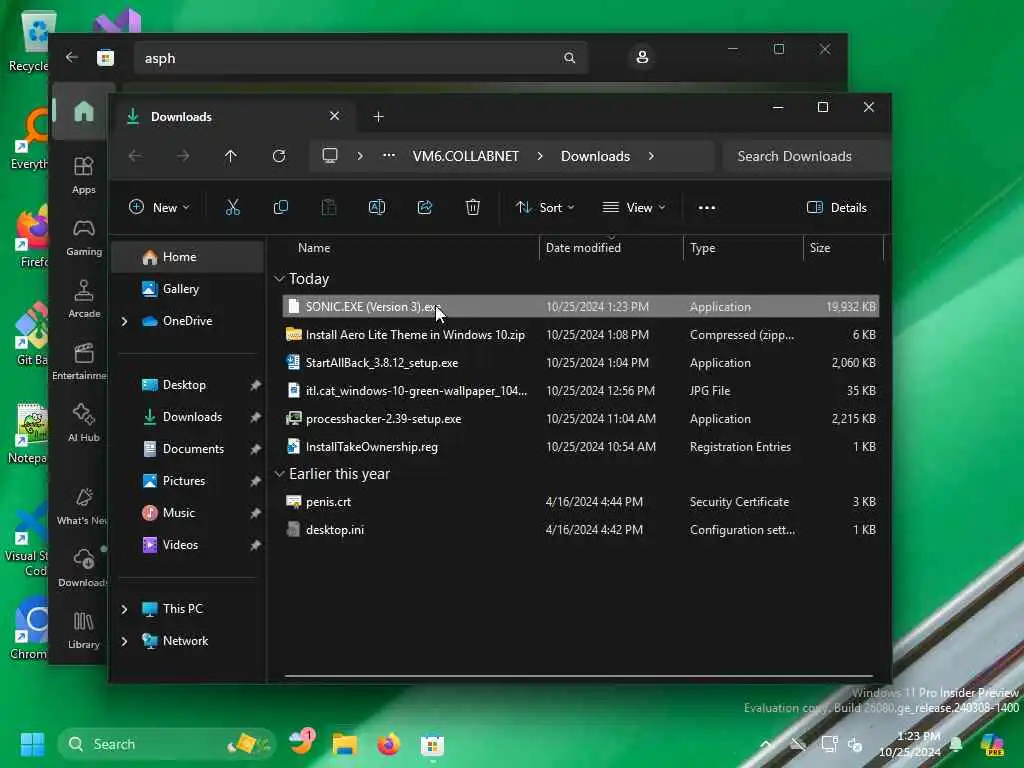Refresh the Downloads folder view
Image resolution: width=1024 pixels, height=768 pixels.
coord(279,156)
